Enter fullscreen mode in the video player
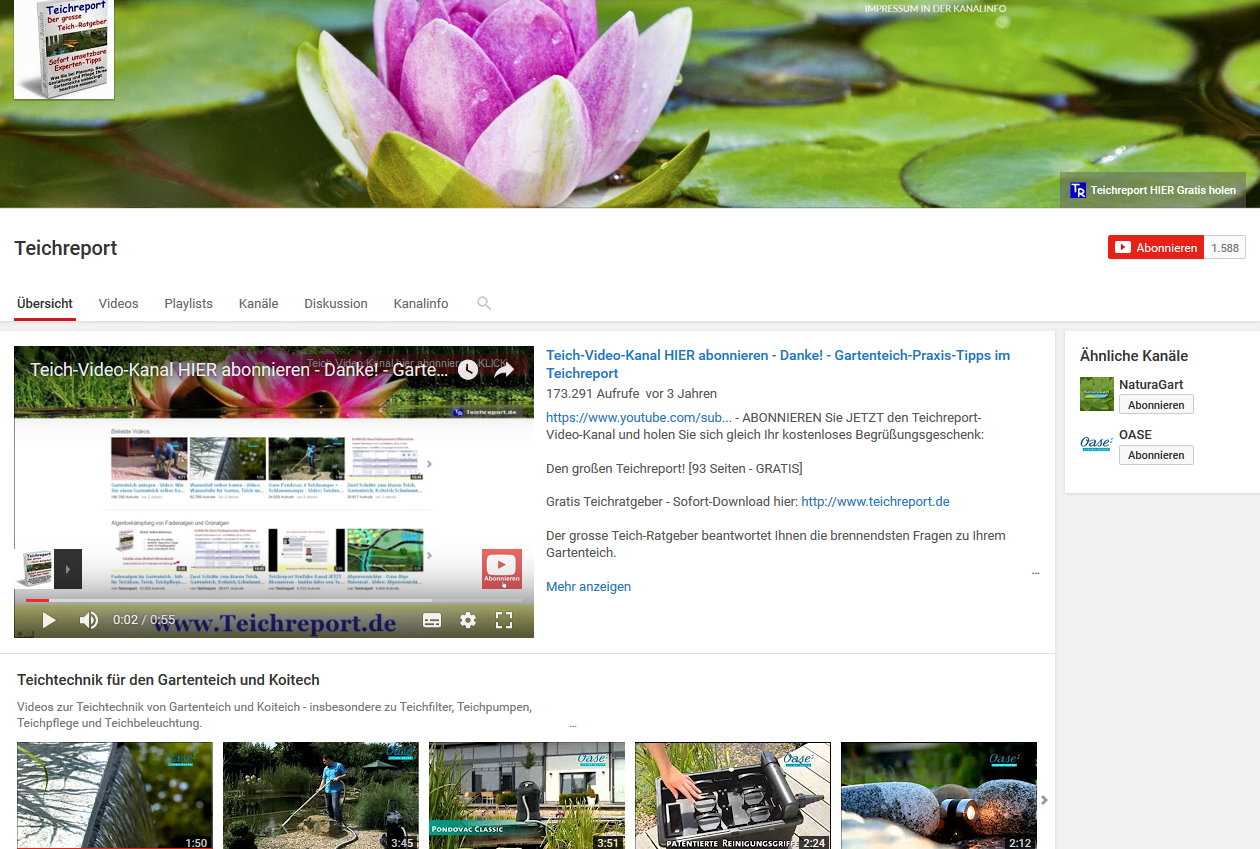1260x849 pixels. tap(504, 620)
